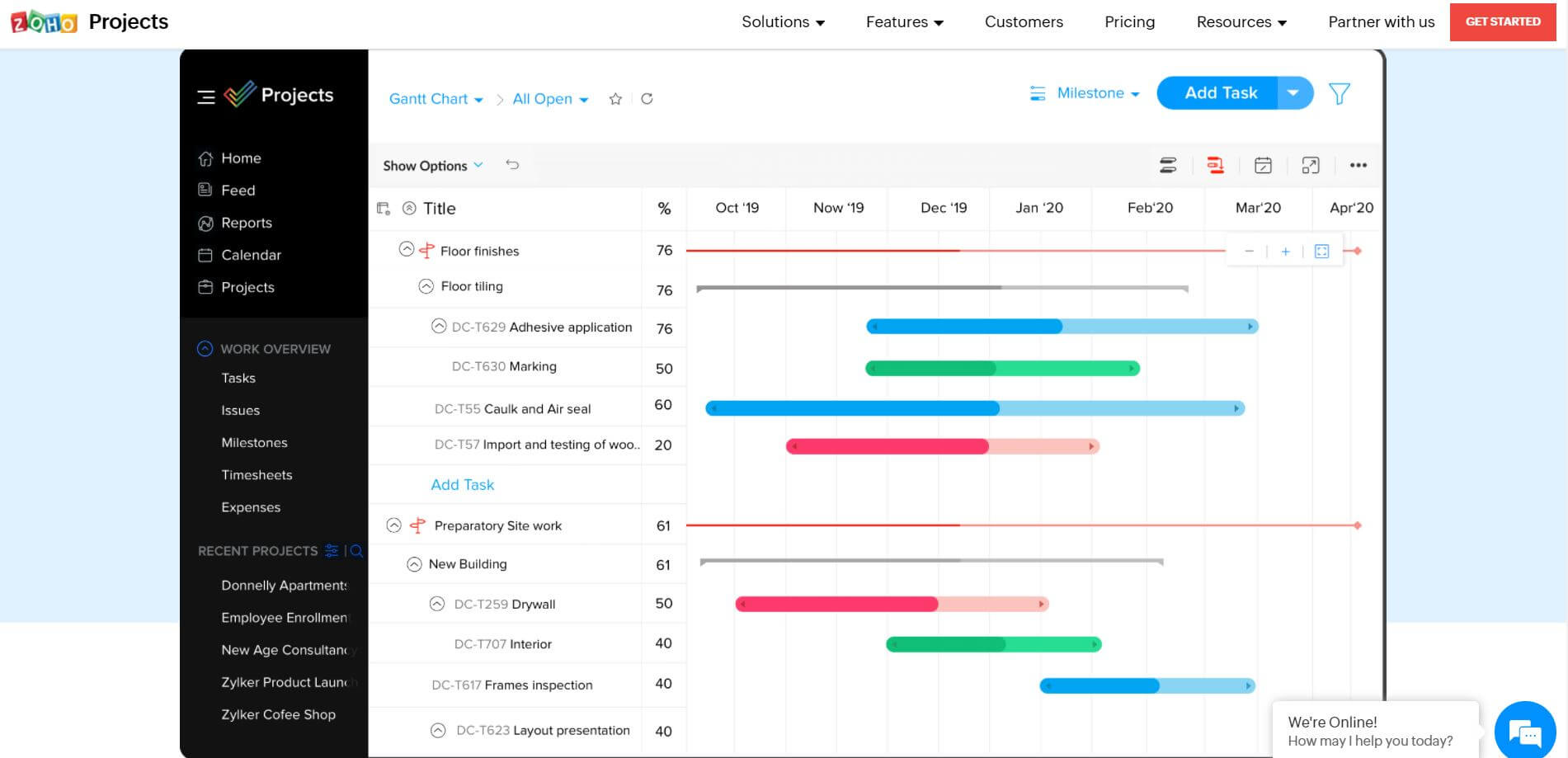Click the Floor finishes milestone flag icon

pyautogui.click(x=426, y=251)
